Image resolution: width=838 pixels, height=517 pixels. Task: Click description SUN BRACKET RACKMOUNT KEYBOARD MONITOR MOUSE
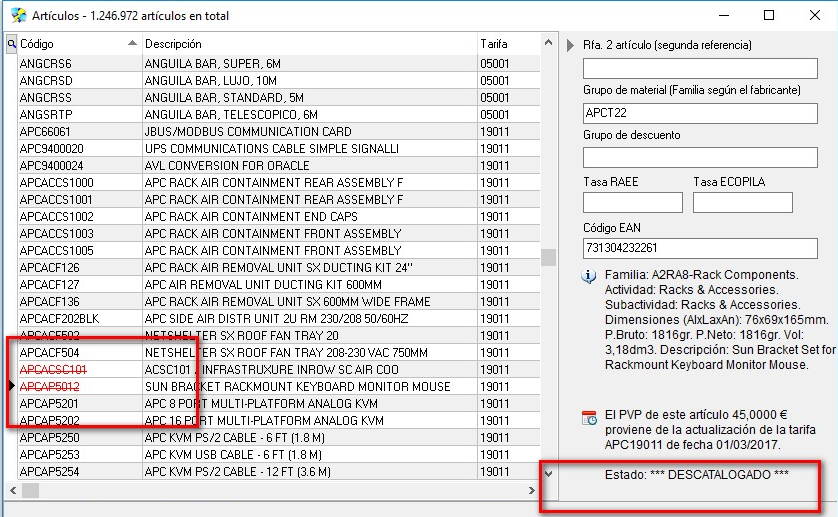click(298, 387)
